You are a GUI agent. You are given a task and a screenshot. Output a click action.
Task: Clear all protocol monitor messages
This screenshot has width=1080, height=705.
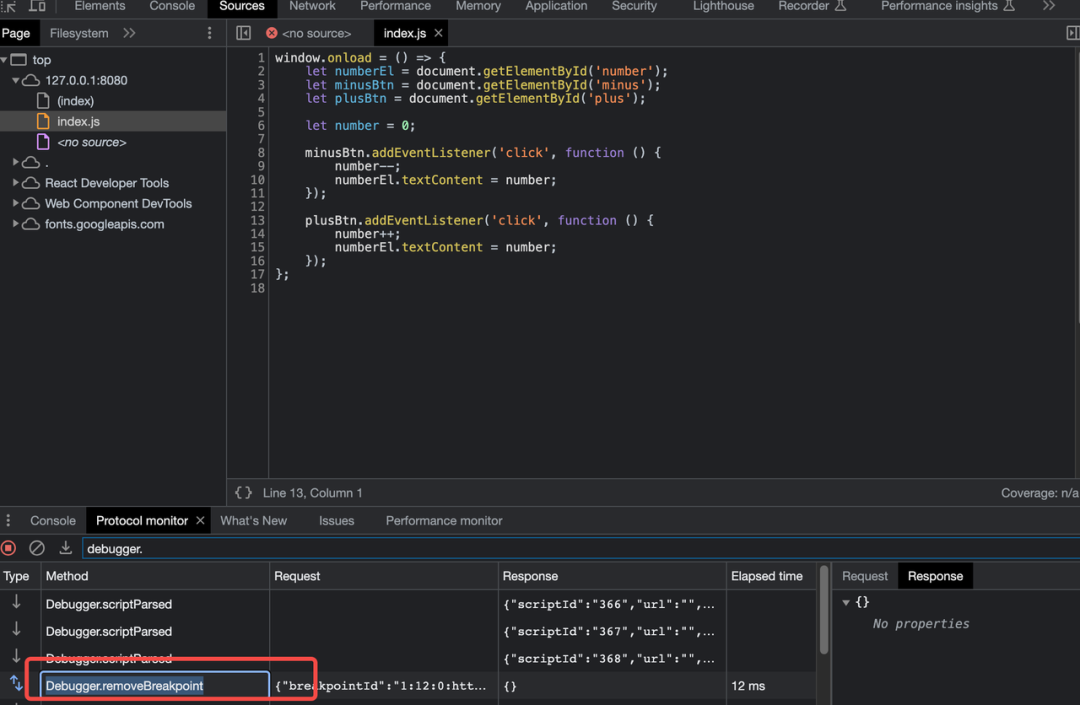click(x=37, y=548)
